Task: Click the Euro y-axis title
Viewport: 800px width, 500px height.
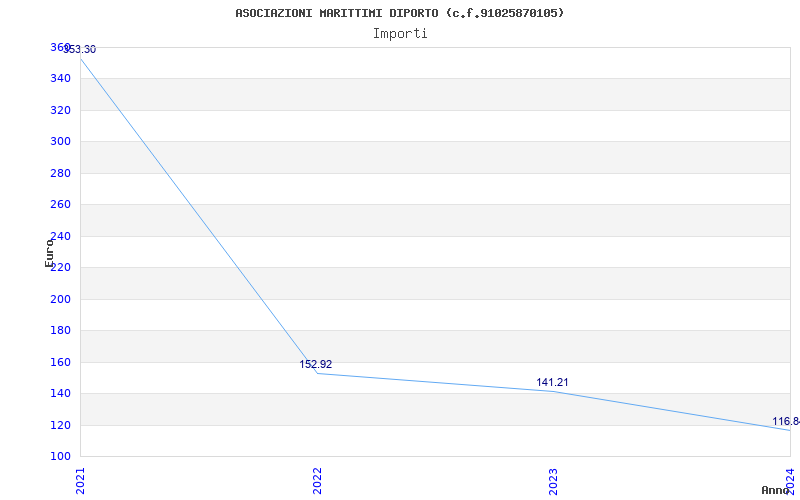Action: 49,252
